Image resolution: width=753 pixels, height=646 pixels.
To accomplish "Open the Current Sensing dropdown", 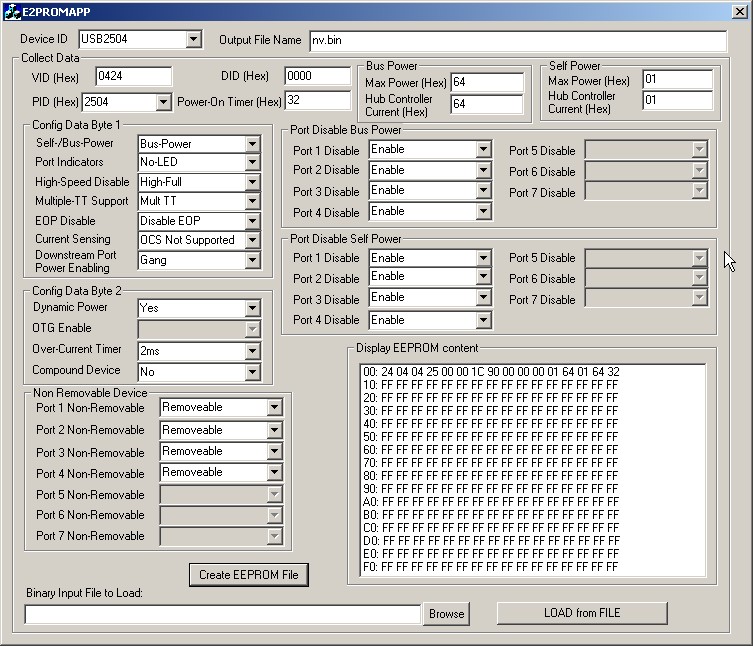I will (x=253, y=240).
